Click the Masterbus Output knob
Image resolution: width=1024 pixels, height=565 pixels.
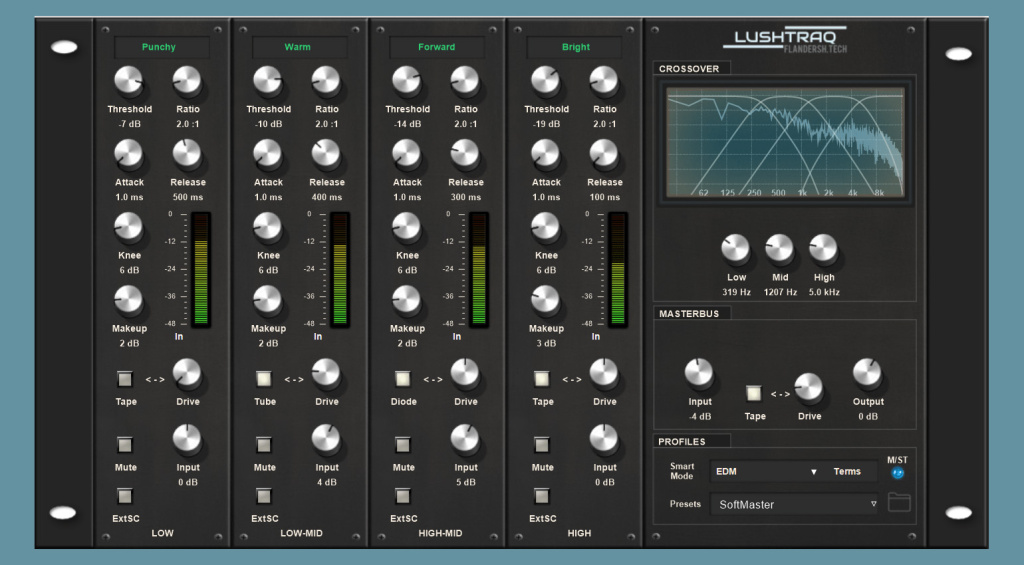coord(867,374)
